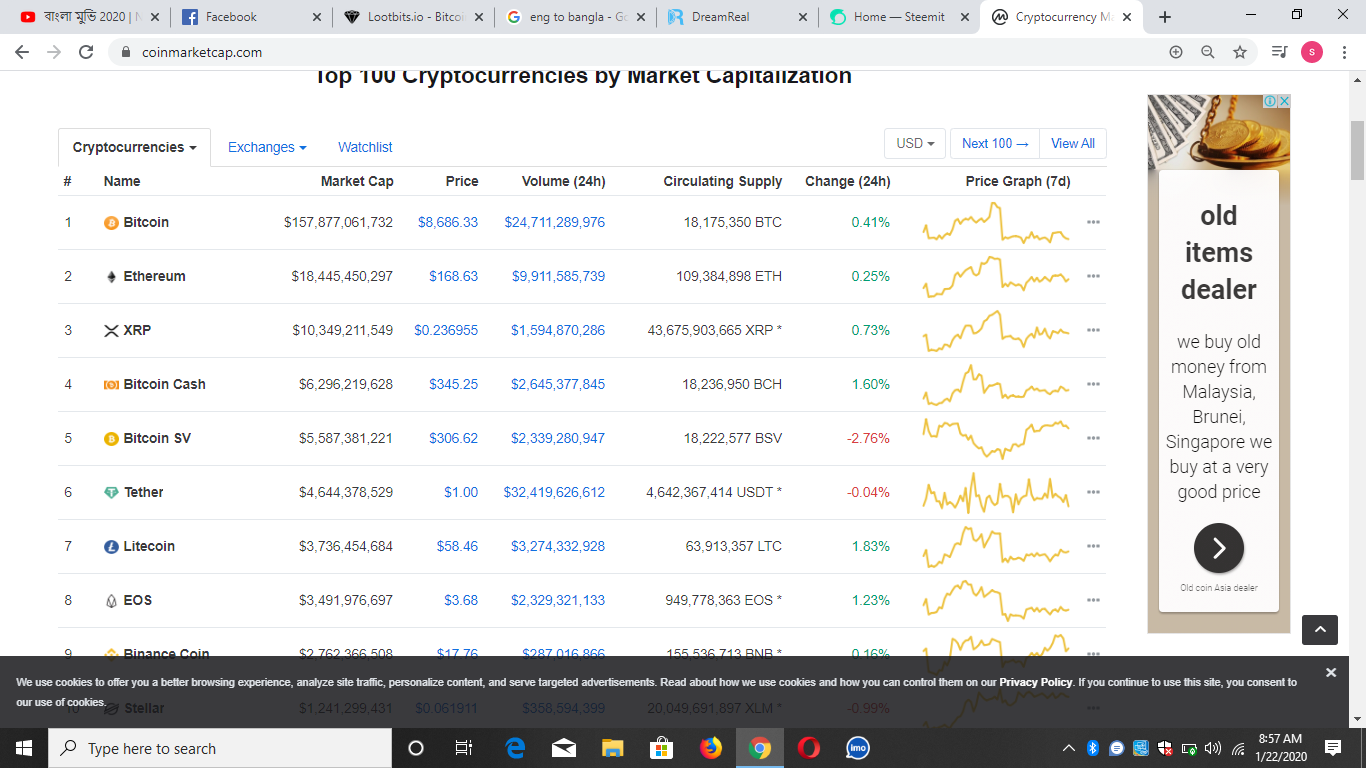Click the scroll-to-top arrow button
Image resolution: width=1366 pixels, height=768 pixels.
1319,630
